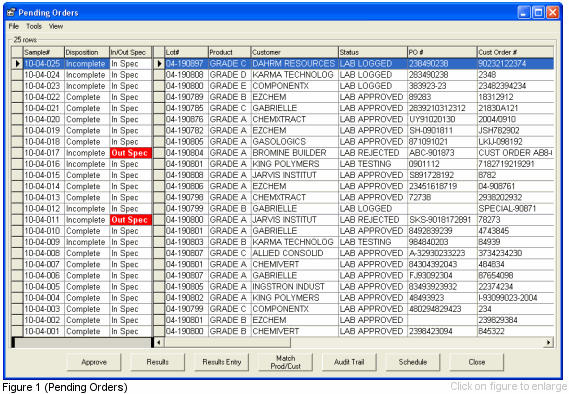Select sample 10-04-017
This screenshot has height=394, width=569.
click(44, 153)
